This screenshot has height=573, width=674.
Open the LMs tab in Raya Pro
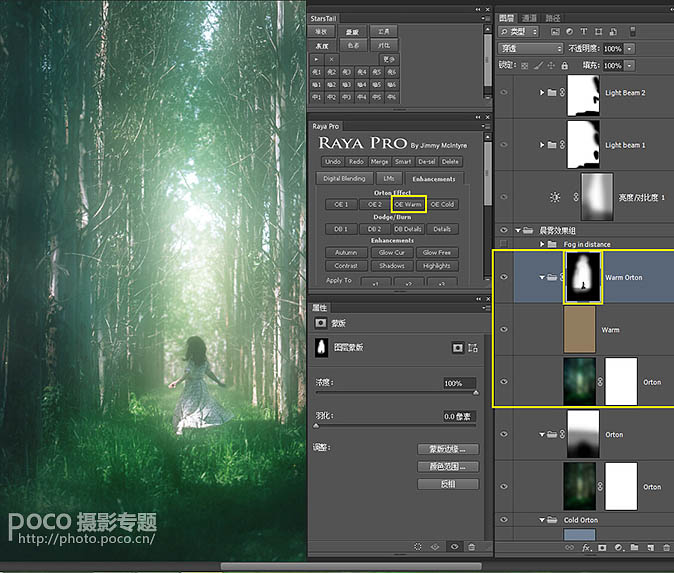coord(389,178)
